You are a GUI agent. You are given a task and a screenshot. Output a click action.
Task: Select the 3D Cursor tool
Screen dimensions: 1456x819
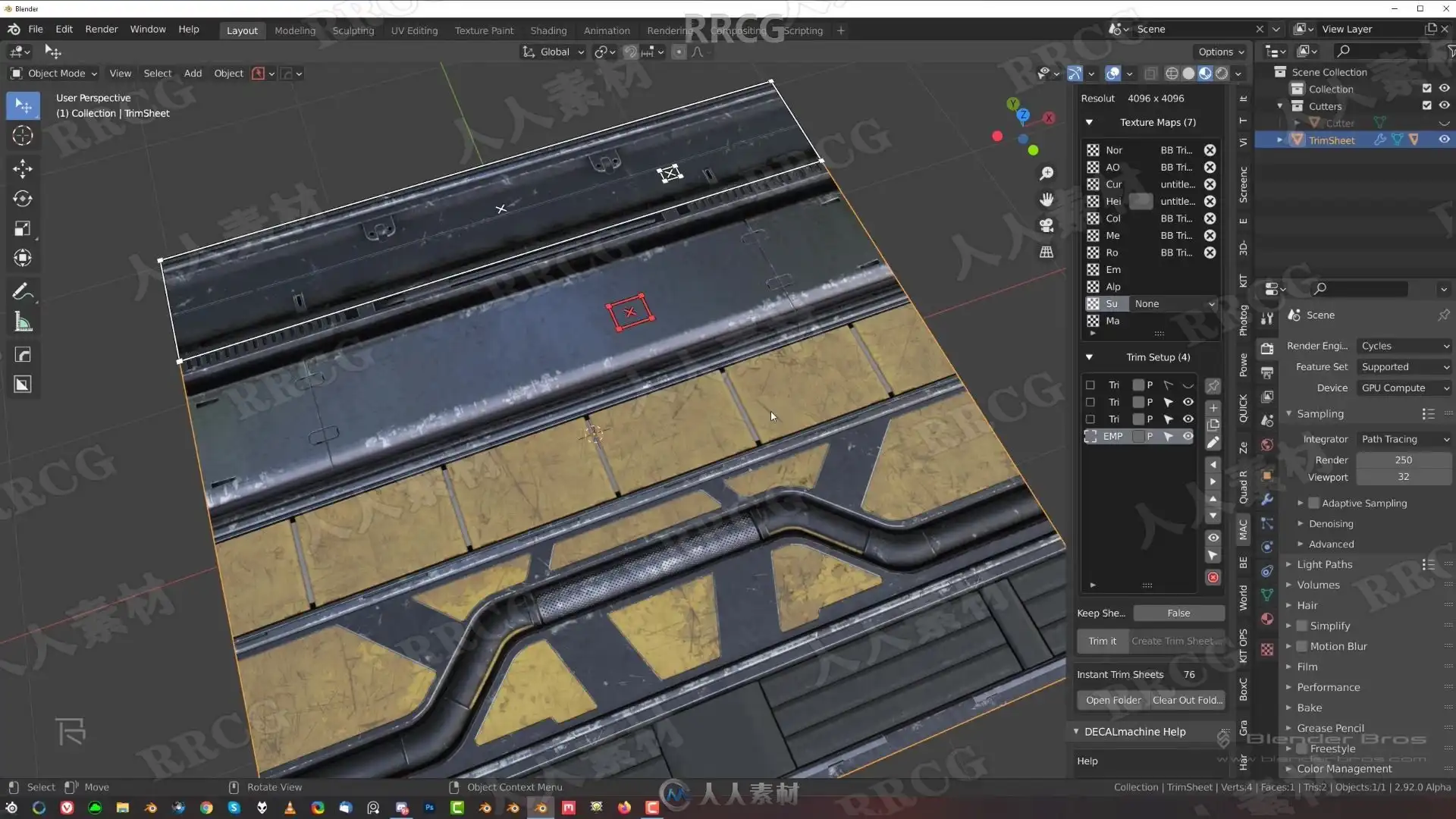pyautogui.click(x=23, y=136)
